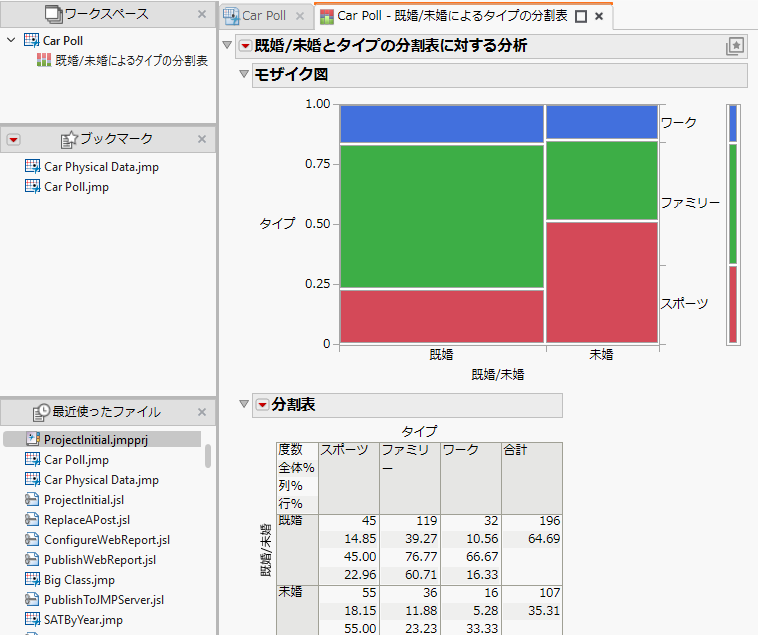This screenshot has height=635, width=758.
Task: Click the Recent Files panel clock icon
Action: tap(41, 412)
